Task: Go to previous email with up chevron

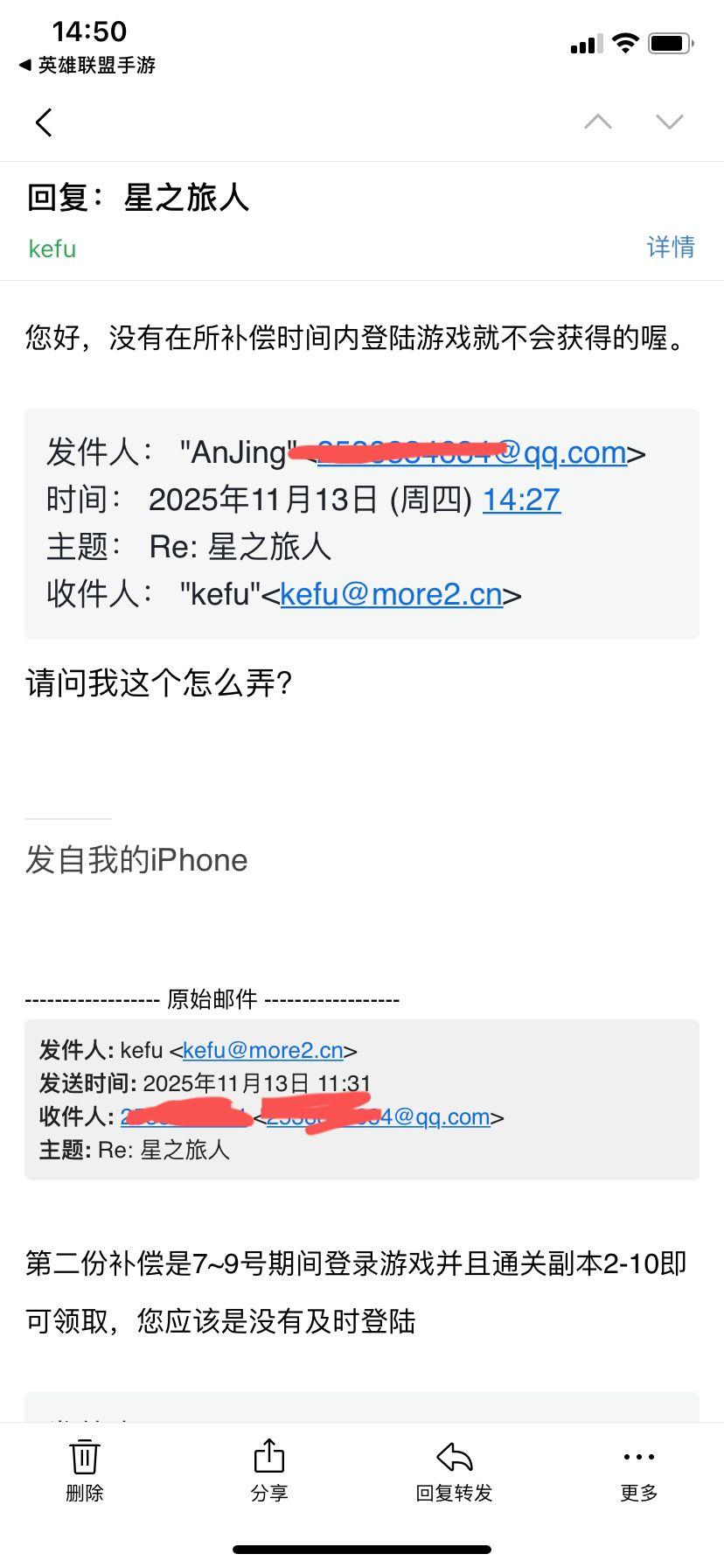Action: tap(598, 122)
